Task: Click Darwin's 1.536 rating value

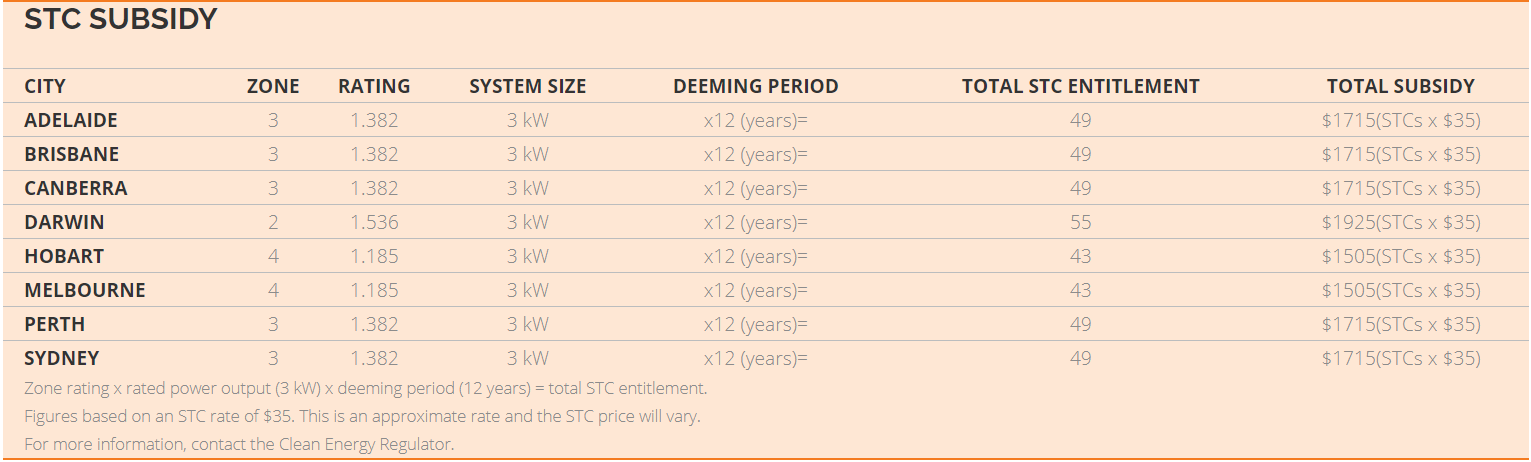Action: coord(374,222)
